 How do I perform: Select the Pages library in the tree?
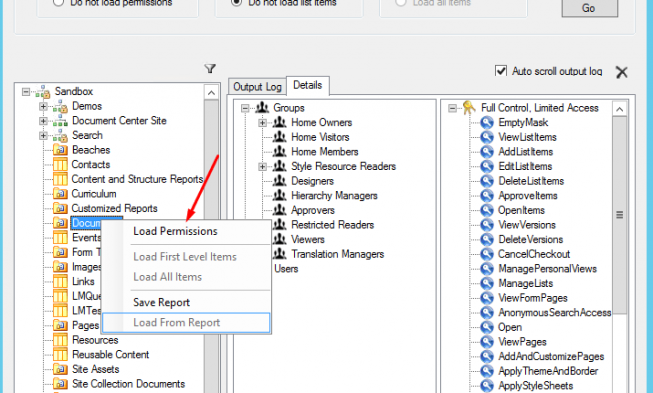86,326
